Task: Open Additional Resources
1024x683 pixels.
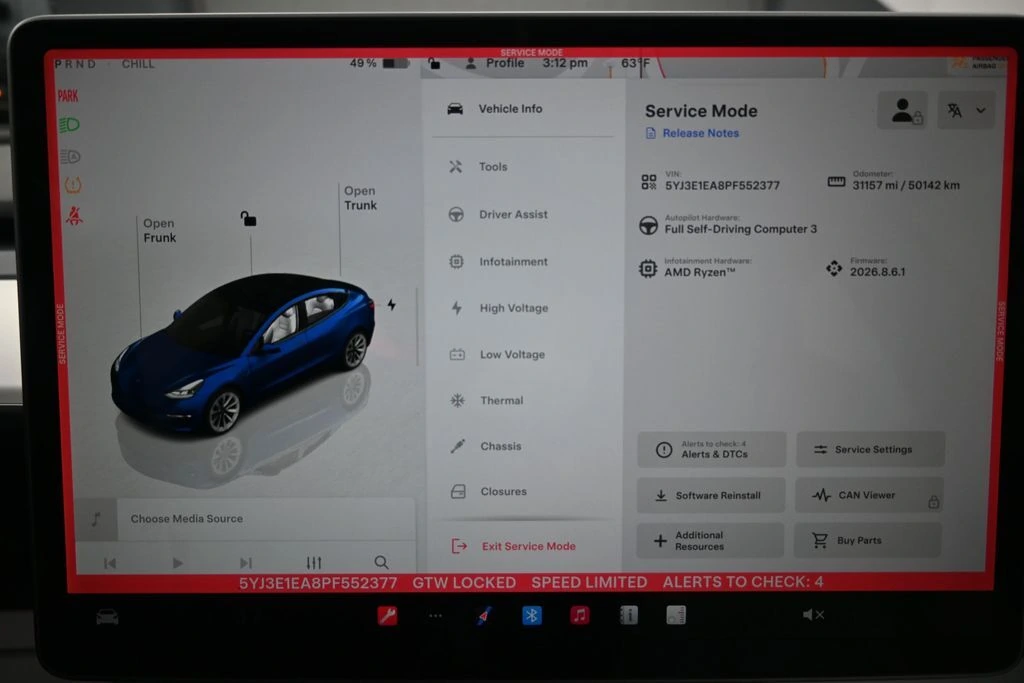Action: coord(710,540)
